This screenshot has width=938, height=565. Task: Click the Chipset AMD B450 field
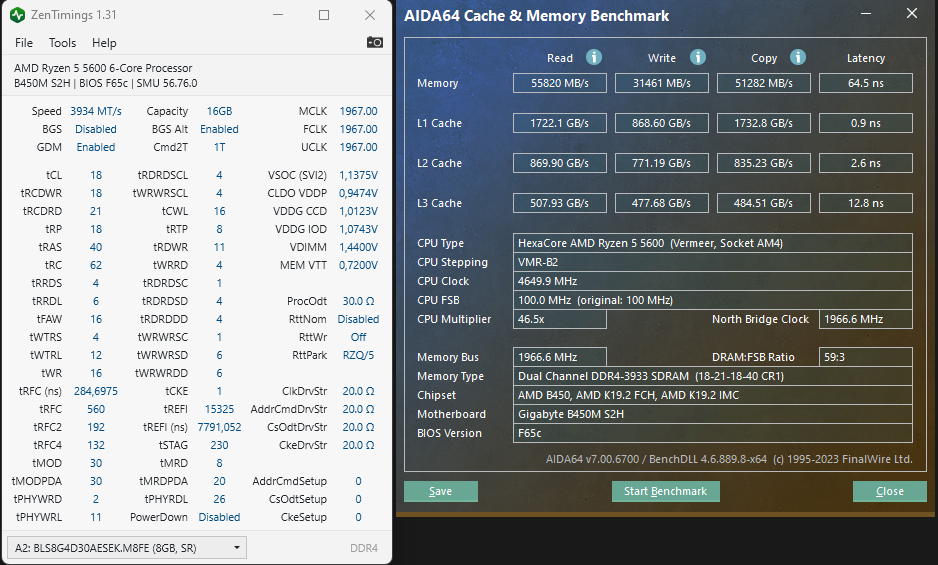712,395
